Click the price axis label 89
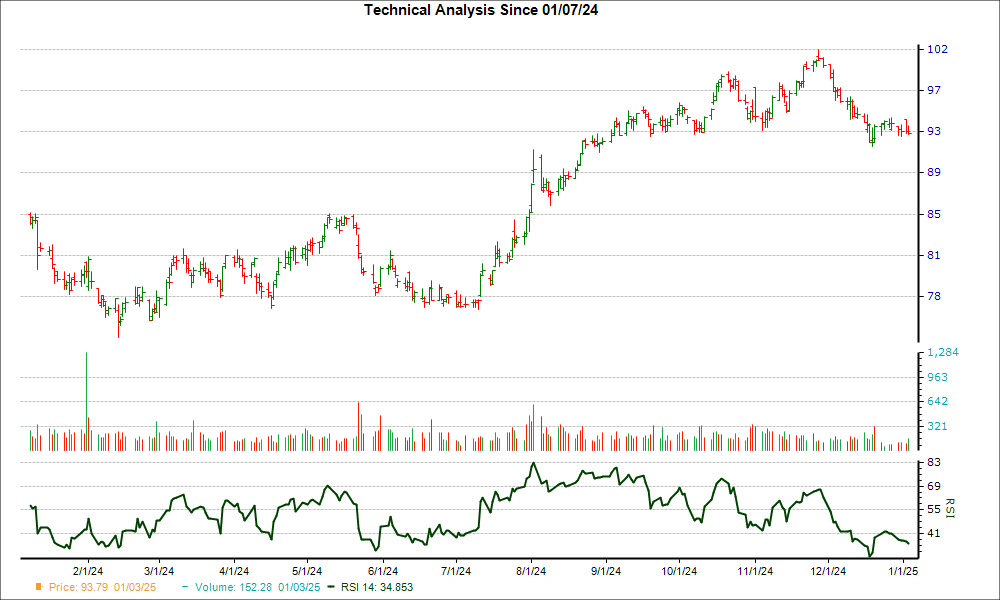This screenshot has width=1000, height=600. [934, 172]
